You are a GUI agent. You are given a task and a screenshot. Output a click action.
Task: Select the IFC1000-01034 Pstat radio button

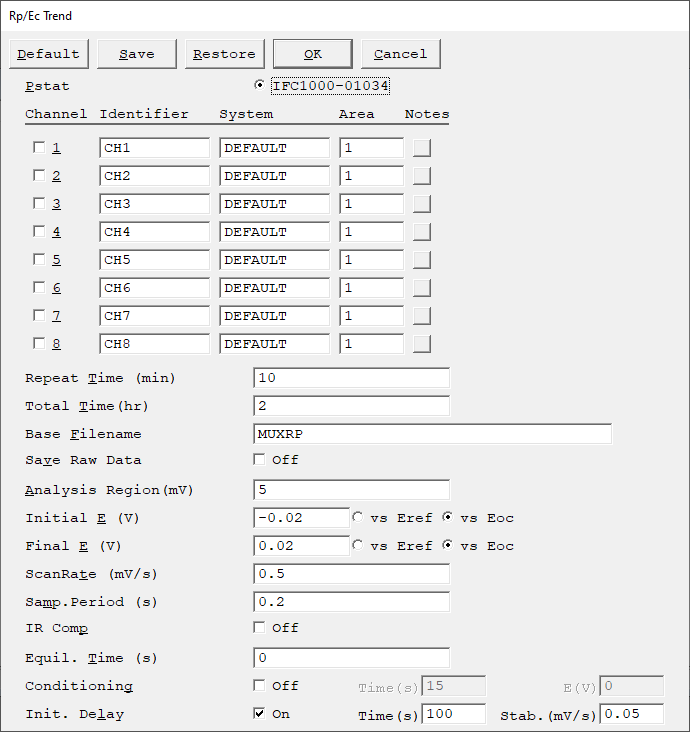[259, 85]
